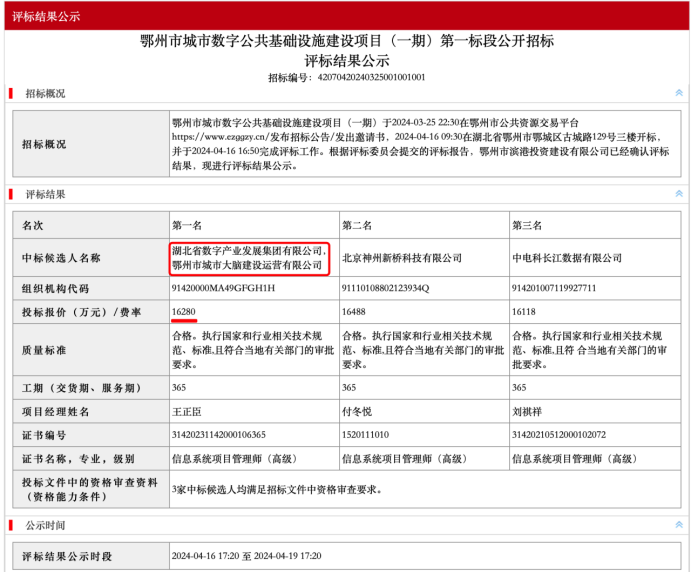This screenshot has height=572, width=692.
Task: Click the 证书编号 row label
Action: point(44,435)
